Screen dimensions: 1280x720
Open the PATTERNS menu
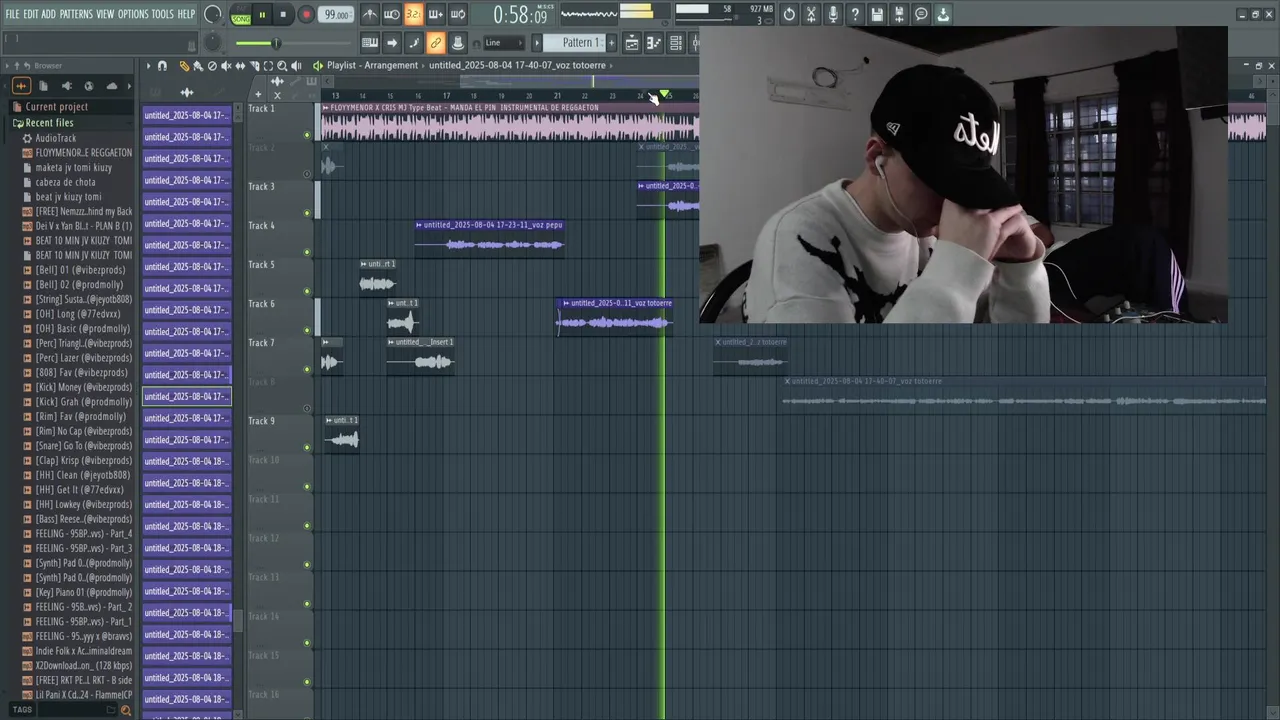point(76,14)
